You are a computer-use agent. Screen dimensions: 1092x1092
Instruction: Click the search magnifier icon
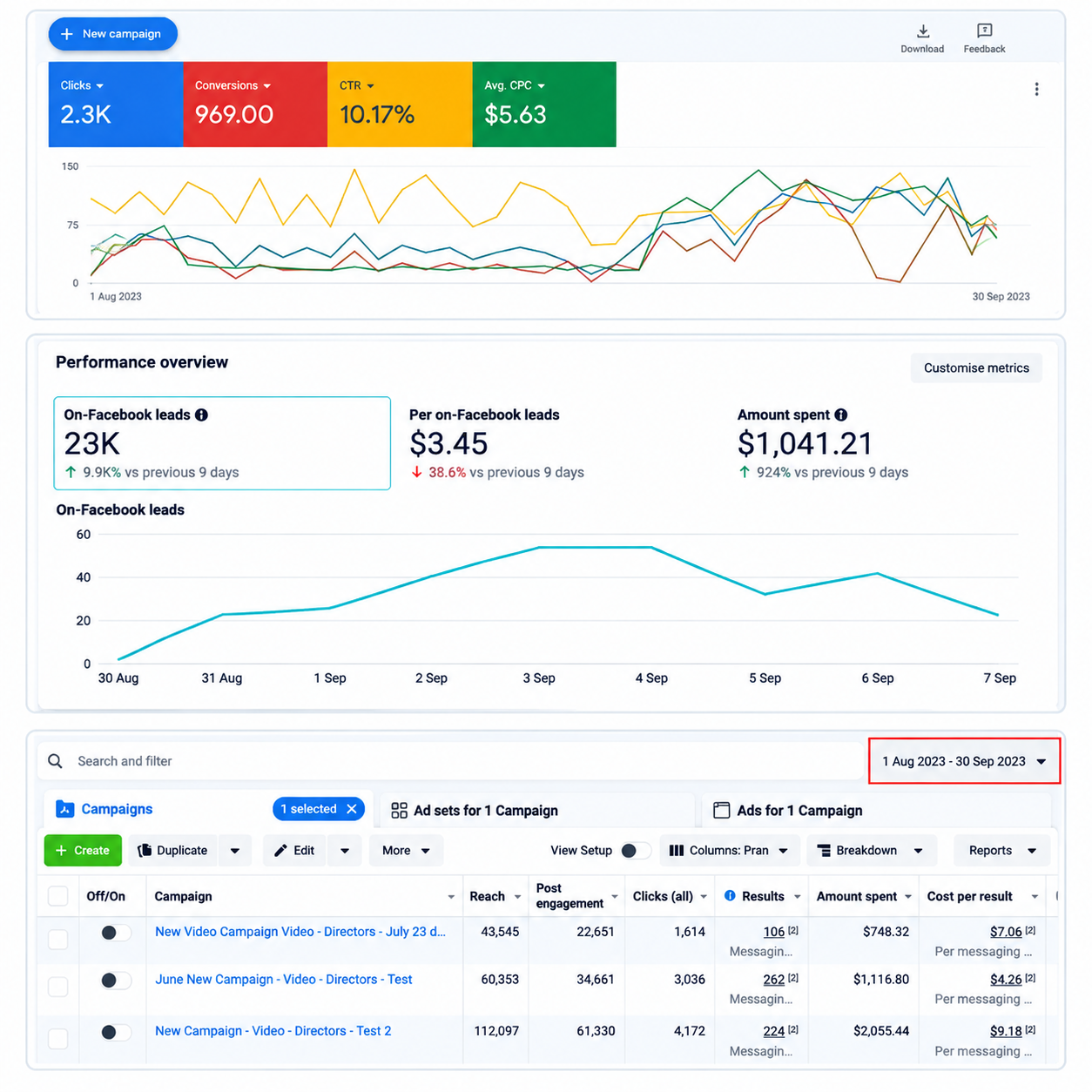click(55, 761)
